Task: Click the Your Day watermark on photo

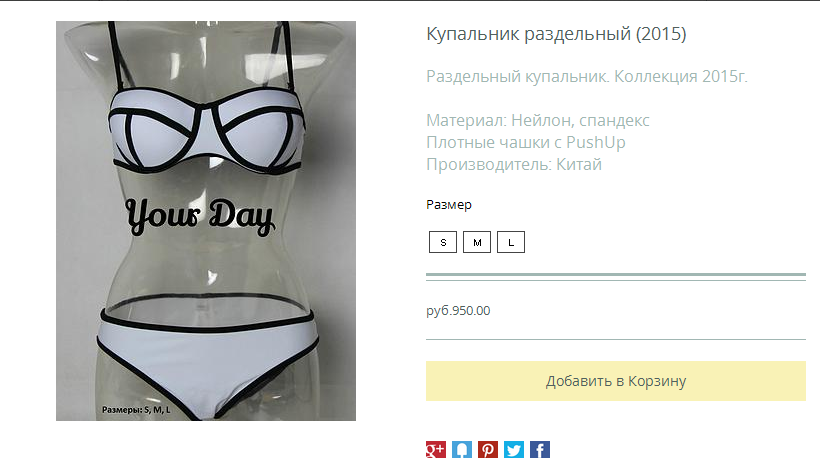Action: [200, 215]
